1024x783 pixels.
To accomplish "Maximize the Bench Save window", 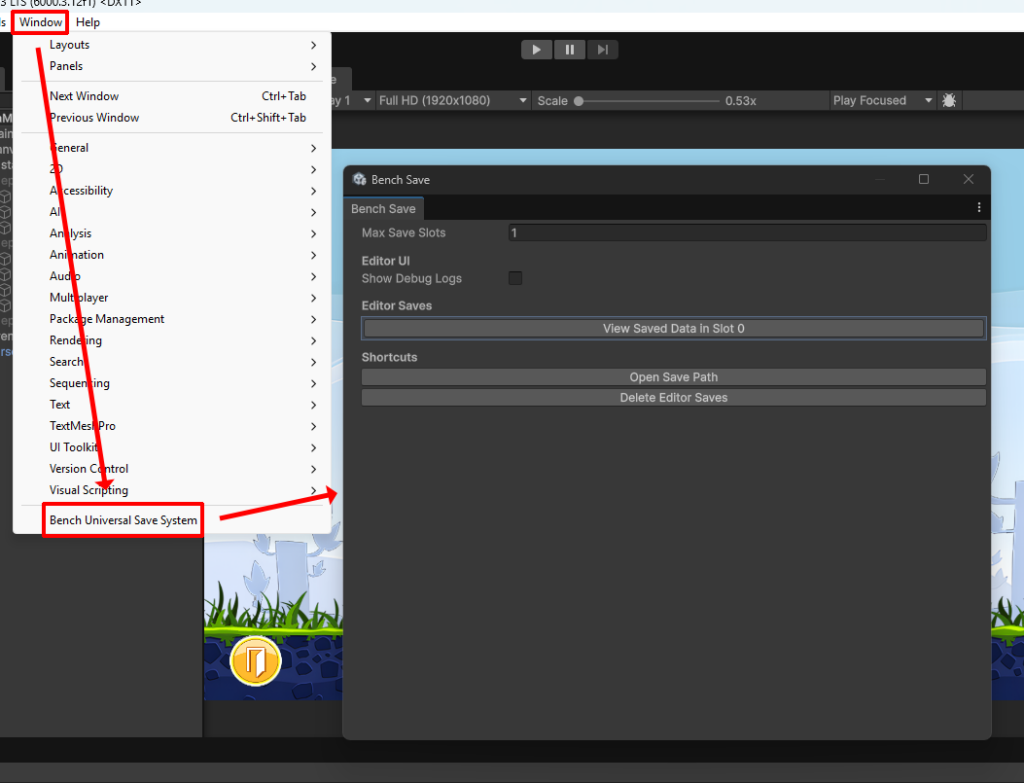I will click(x=923, y=179).
